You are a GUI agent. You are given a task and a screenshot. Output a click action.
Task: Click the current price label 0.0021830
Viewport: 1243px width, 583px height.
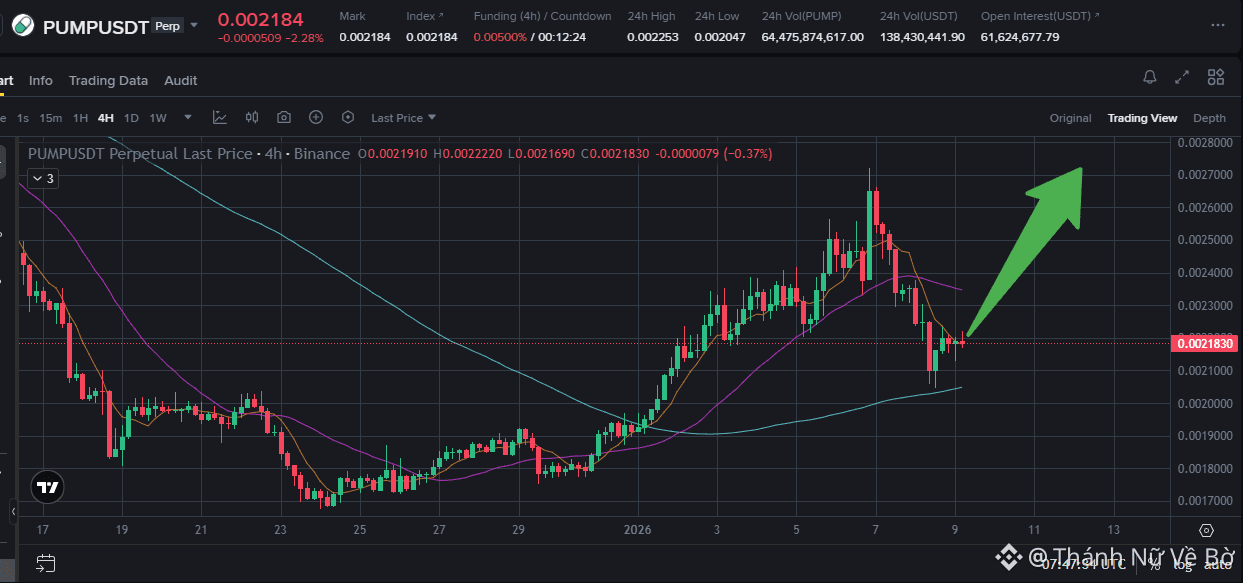(x=1205, y=343)
